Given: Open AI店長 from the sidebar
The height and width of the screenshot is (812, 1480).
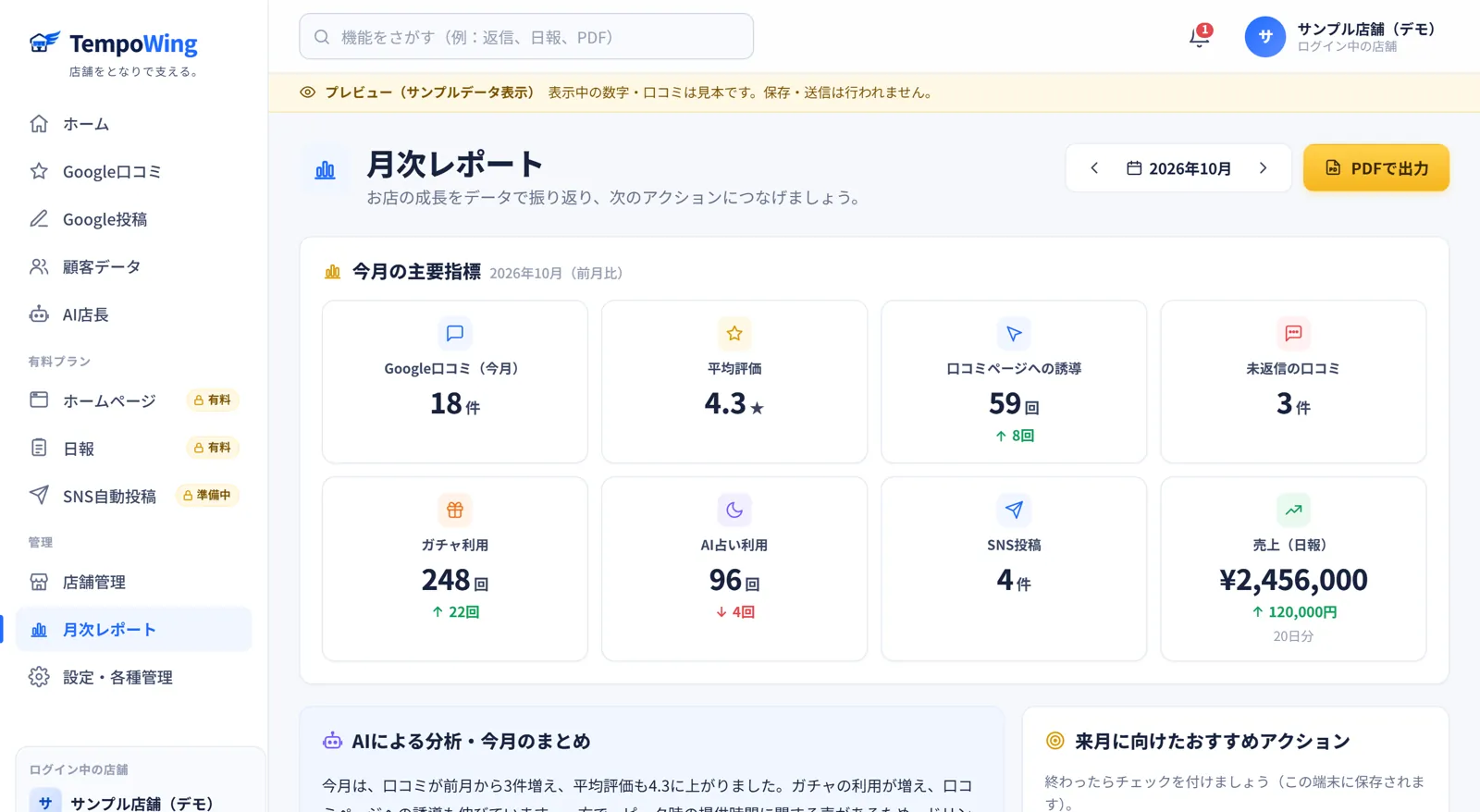Looking at the screenshot, I should click(x=134, y=314).
